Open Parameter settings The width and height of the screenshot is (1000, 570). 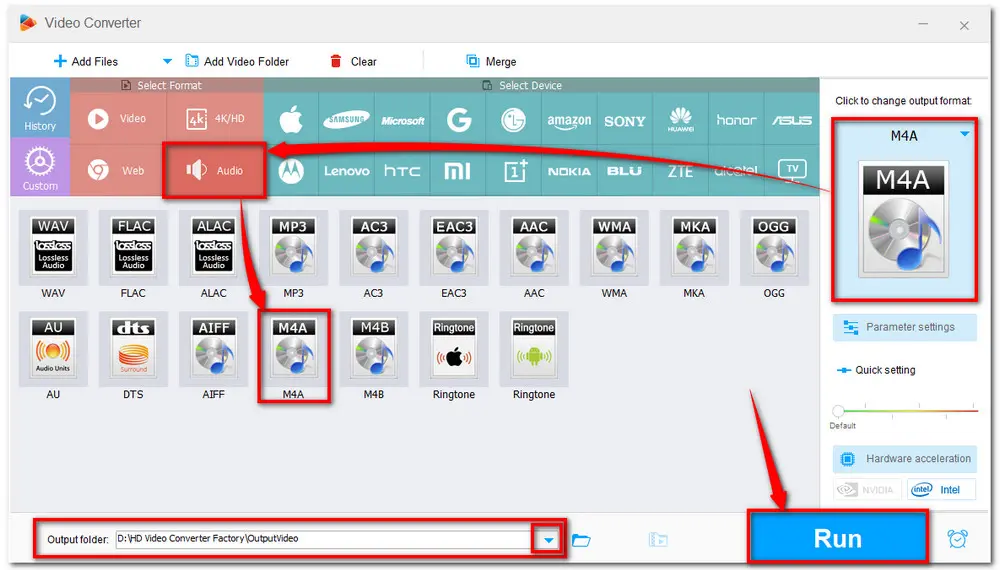[904, 327]
